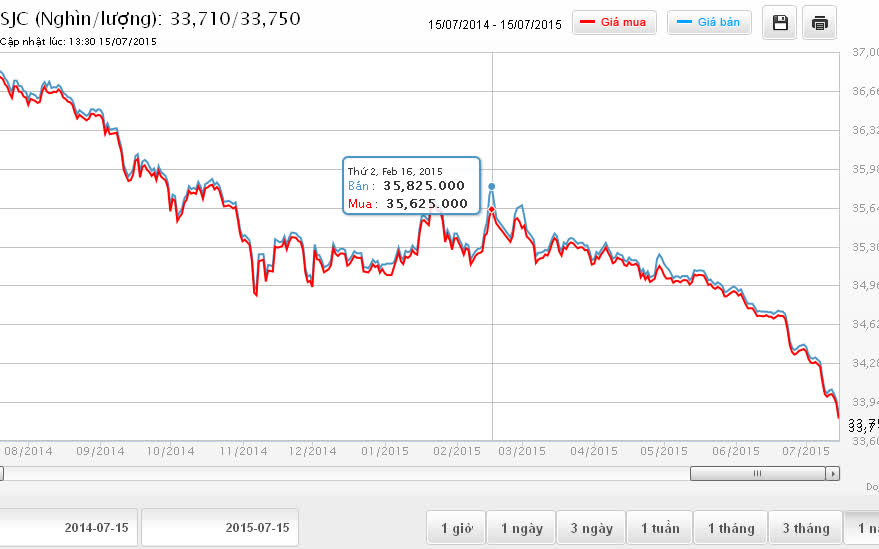
Task: Click the 12/2014 x-axis label
Action: tap(312, 451)
